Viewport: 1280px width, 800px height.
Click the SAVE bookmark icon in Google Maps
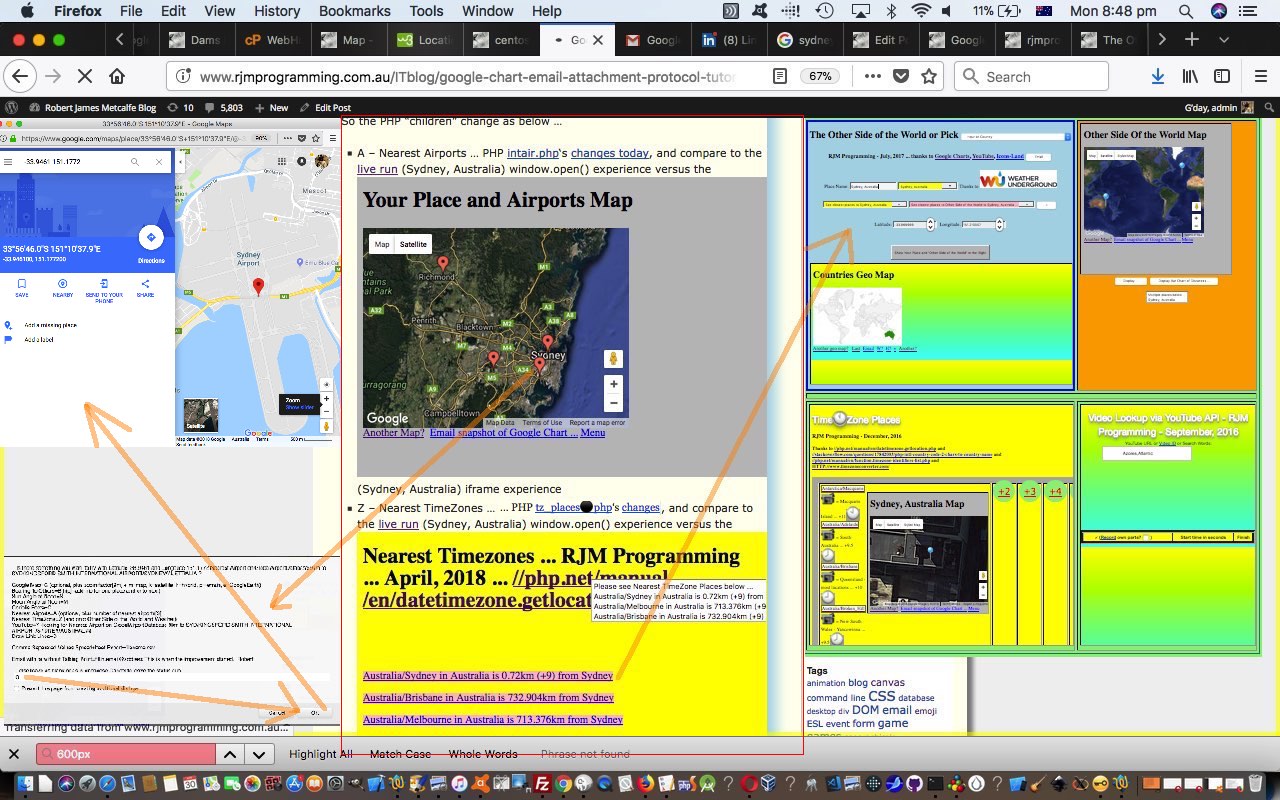point(21,284)
